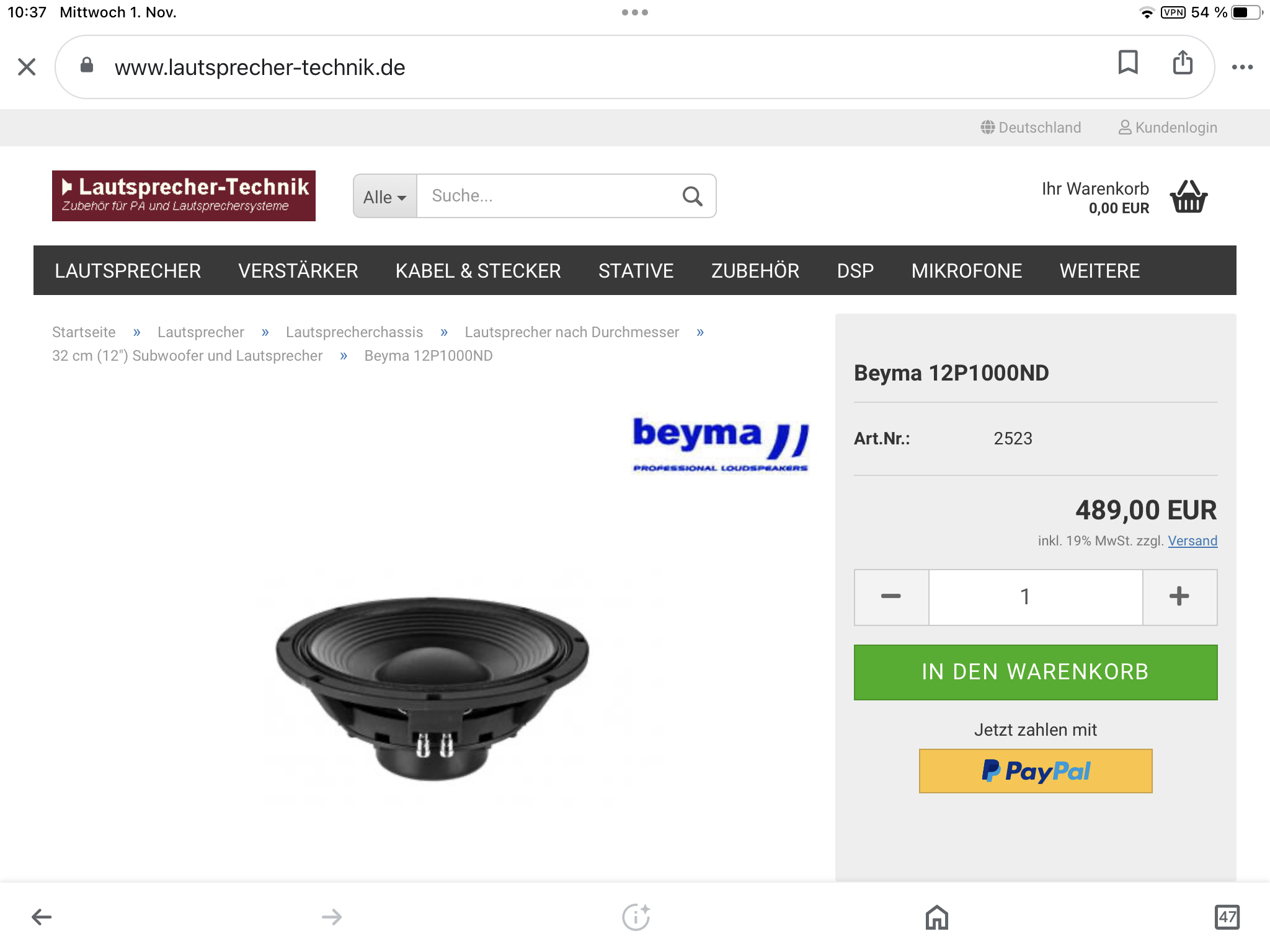Open the KABEL & STECKER menu
The height and width of the screenshot is (952, 1270).
(x=478, y=271)
